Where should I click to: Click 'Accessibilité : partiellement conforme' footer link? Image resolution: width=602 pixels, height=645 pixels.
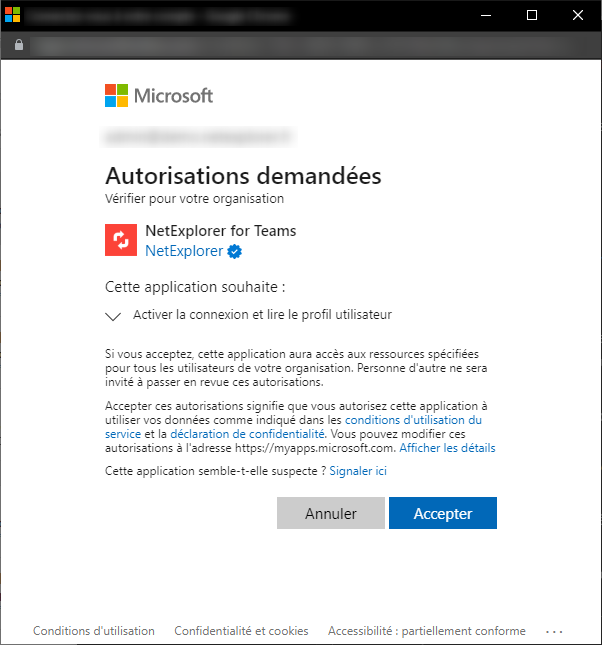click(x=426, y=631)
